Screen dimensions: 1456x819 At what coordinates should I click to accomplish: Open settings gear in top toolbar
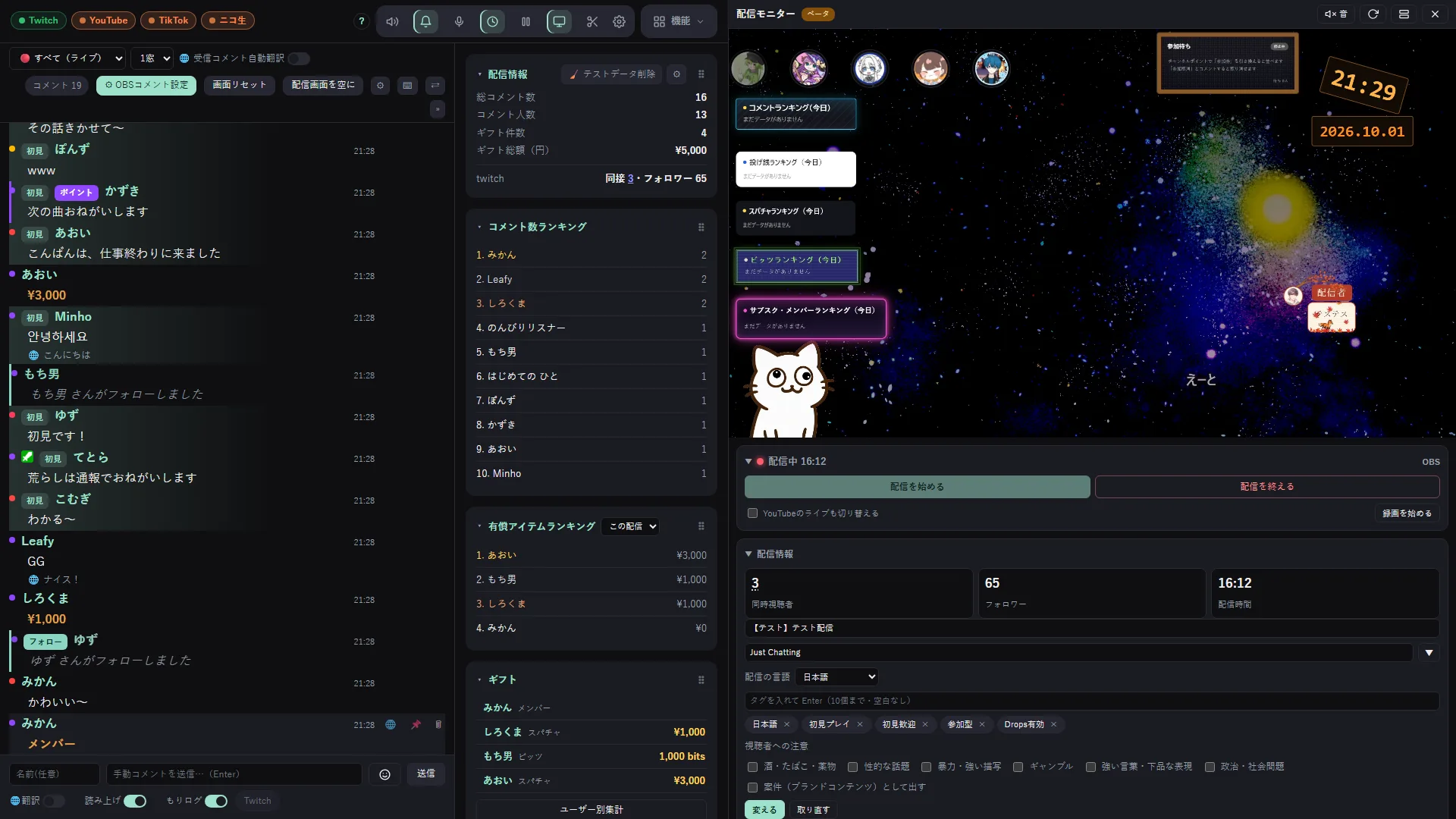[x=620, y=21]
